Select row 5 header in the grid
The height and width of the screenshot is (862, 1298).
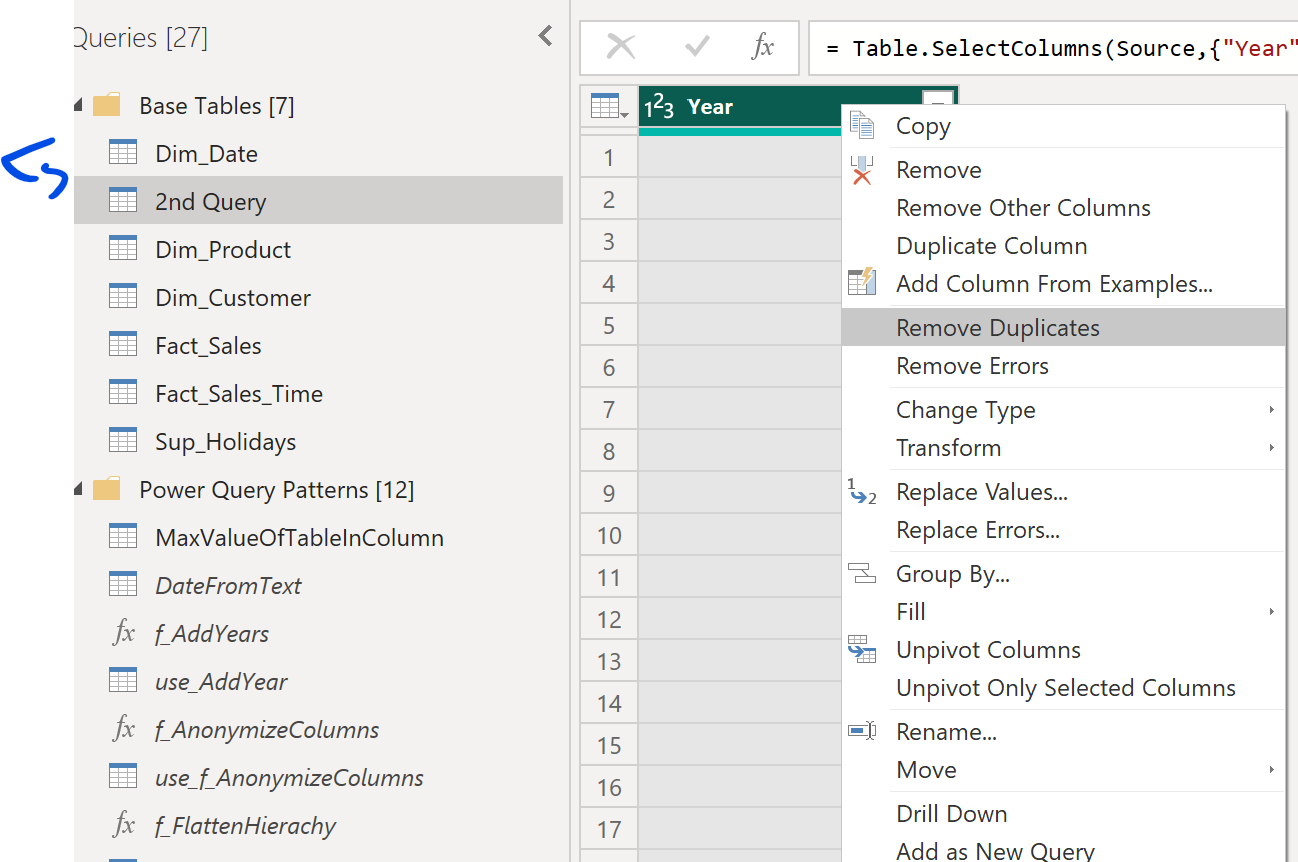click(x=609, y=326)
